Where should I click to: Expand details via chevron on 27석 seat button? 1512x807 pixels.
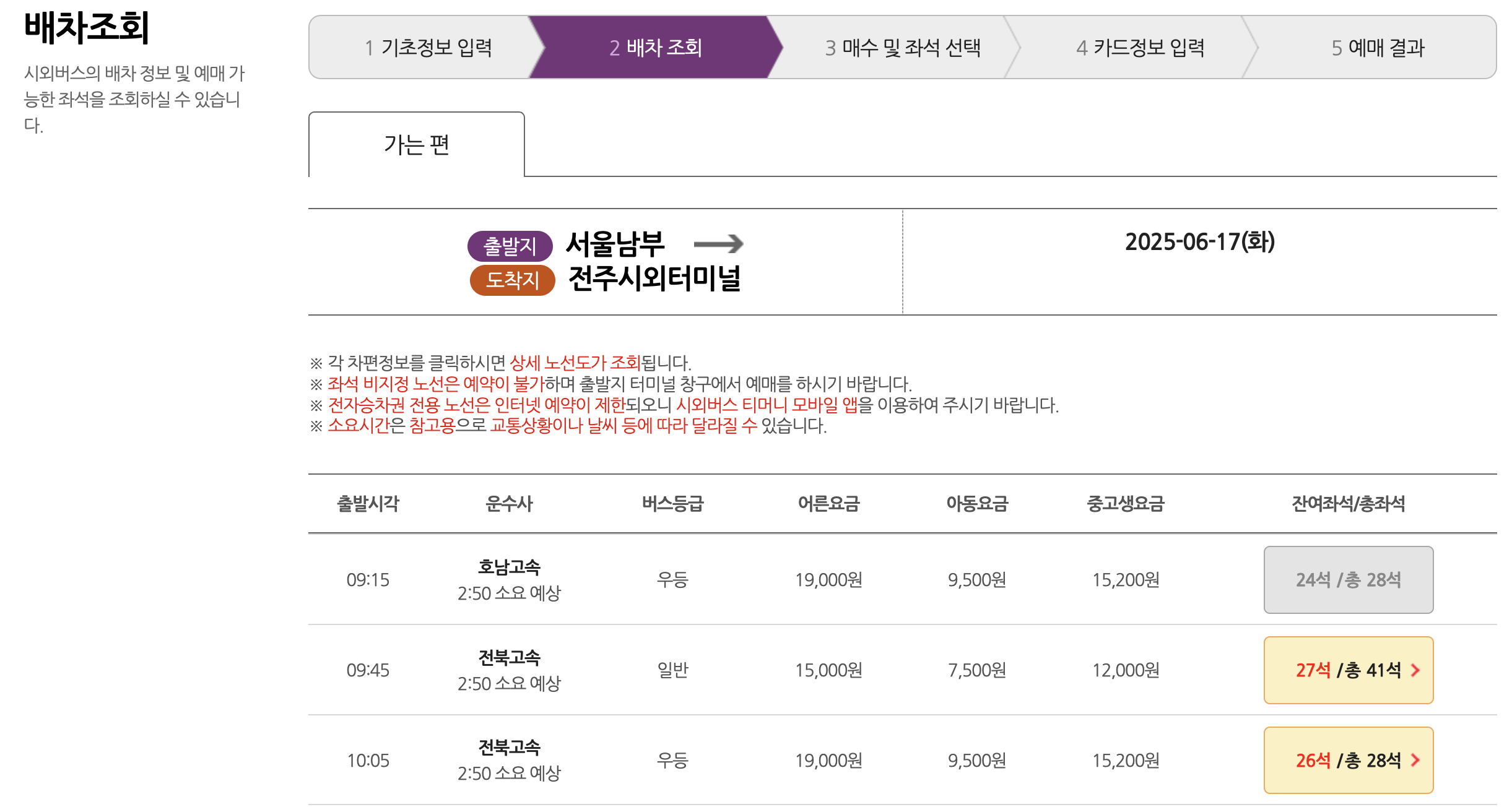click(1415, 670)
